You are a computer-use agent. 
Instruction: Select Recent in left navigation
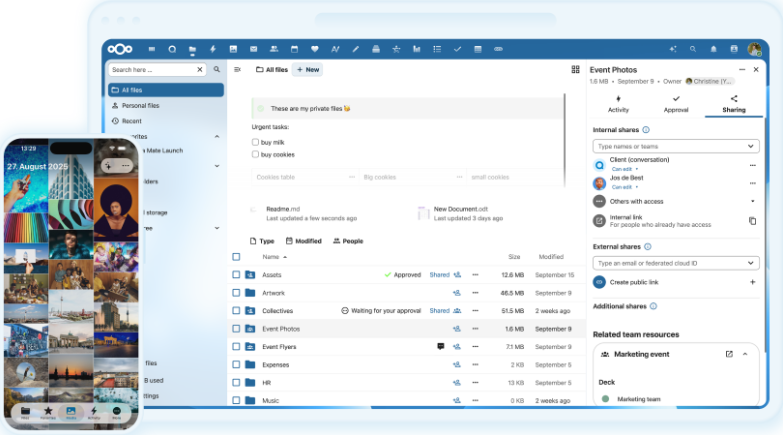coord(166,121)
